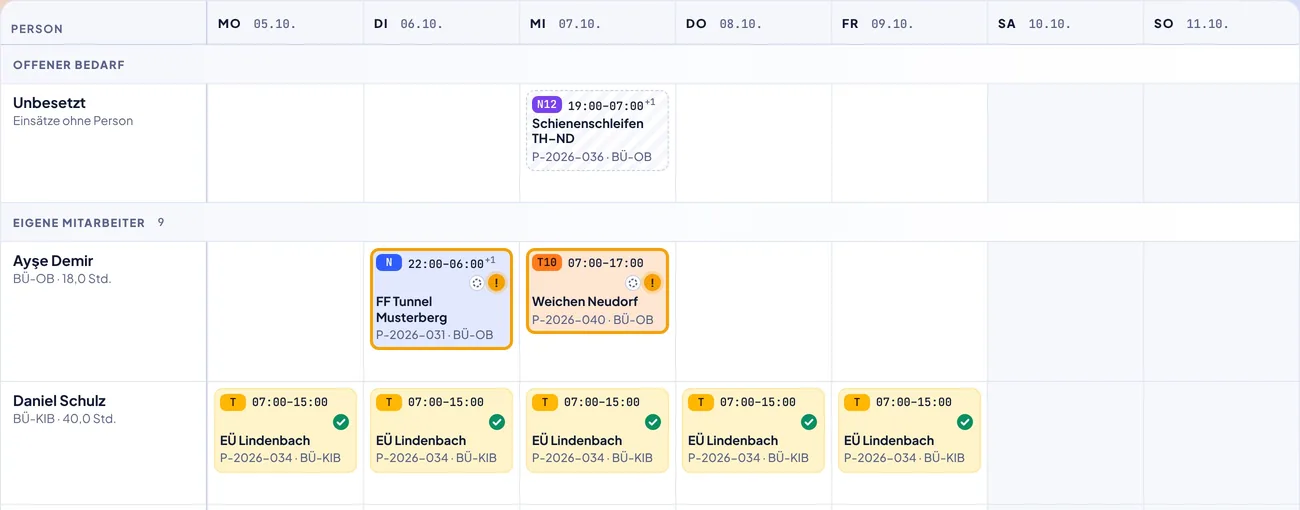Screen dimensions: 1300x510
Task: Open Wednesday EÜ Lindenbach shift title
Action: pos(577,440)
